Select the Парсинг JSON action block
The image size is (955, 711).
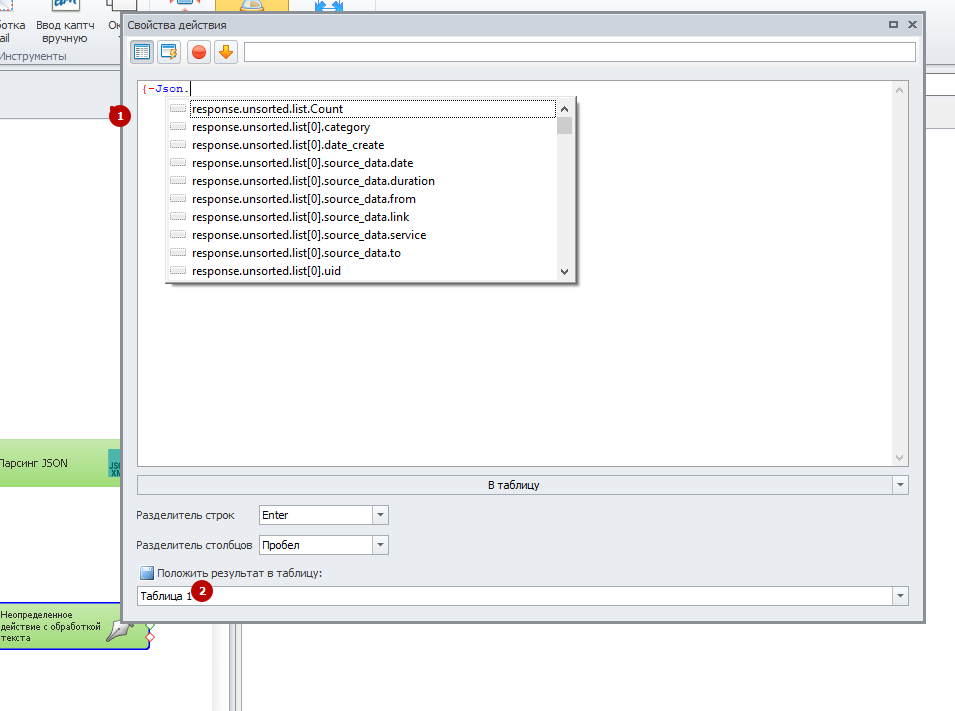60,463
